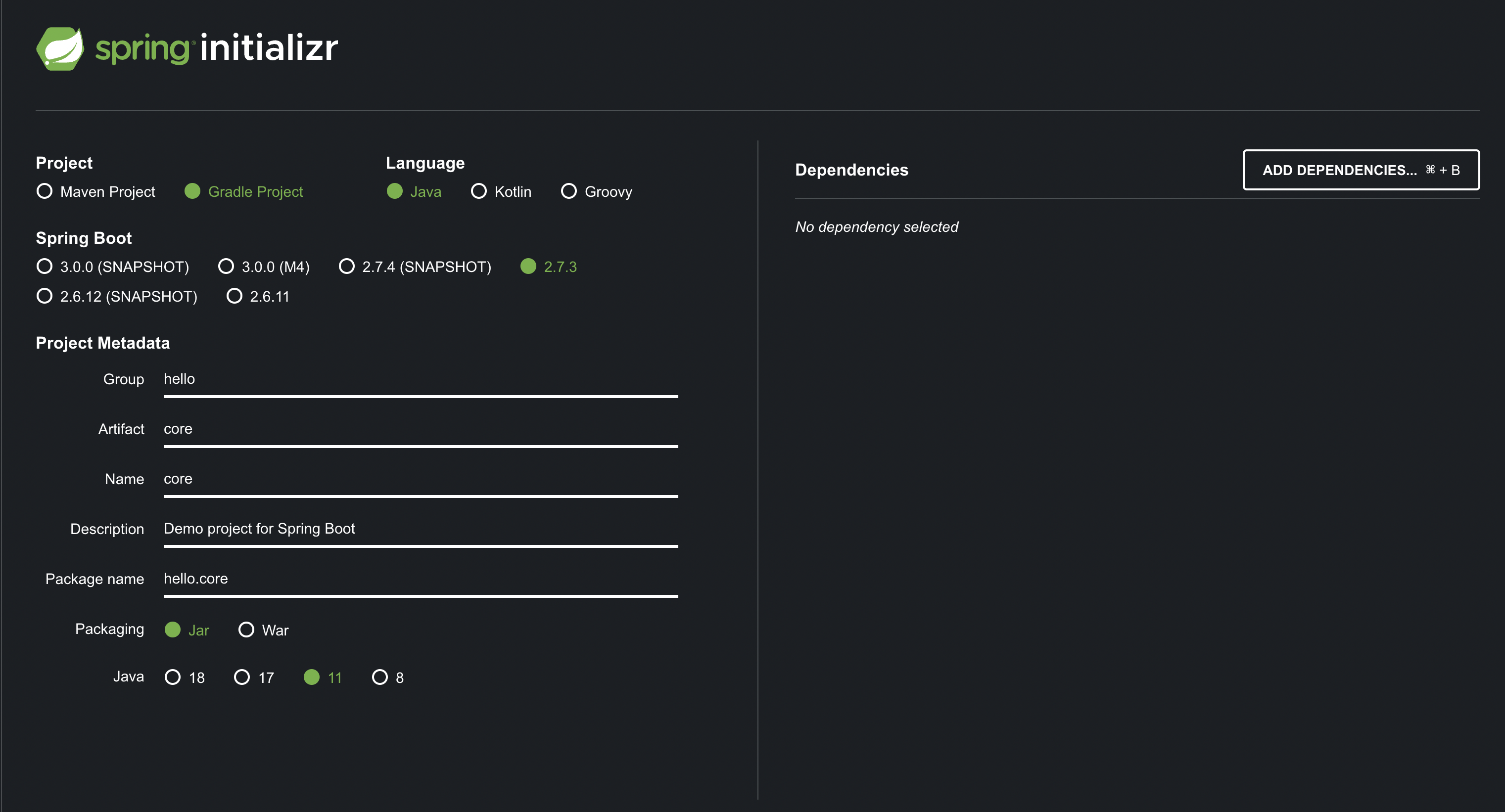Click the Description input field

420,529
